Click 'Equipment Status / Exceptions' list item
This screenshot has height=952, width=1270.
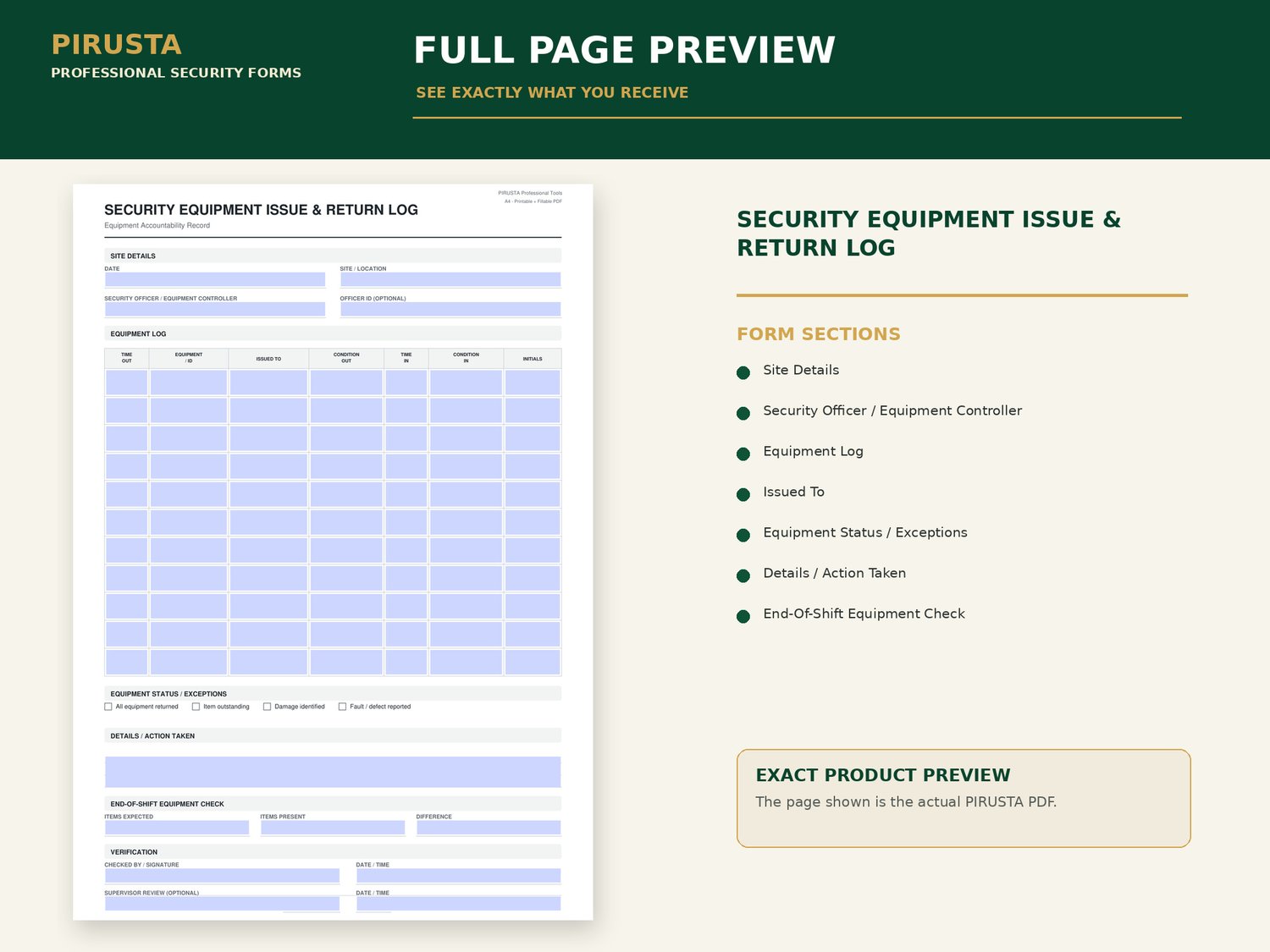864,532
